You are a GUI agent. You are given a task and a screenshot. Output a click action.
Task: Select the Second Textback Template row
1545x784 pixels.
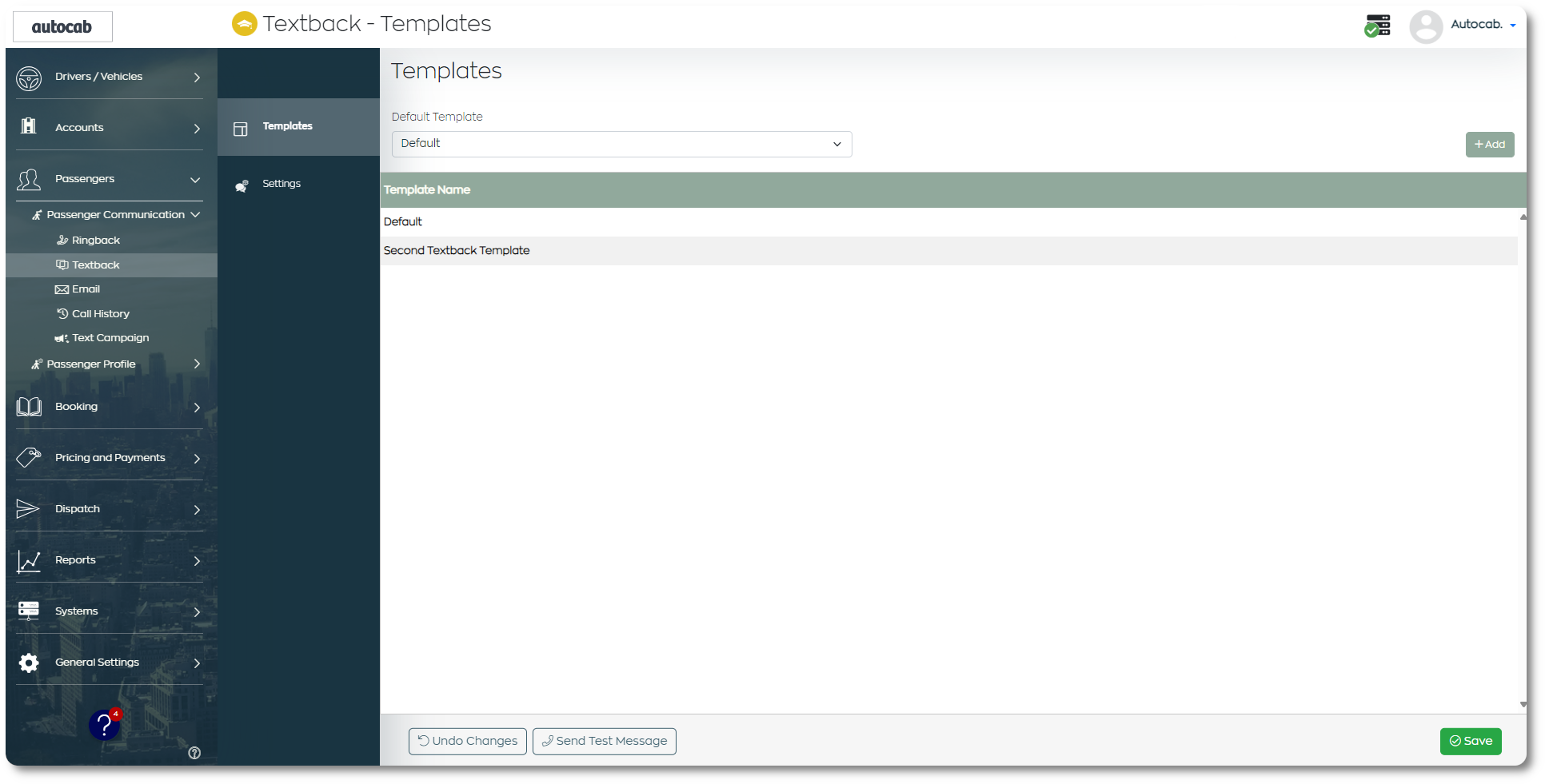948,251
